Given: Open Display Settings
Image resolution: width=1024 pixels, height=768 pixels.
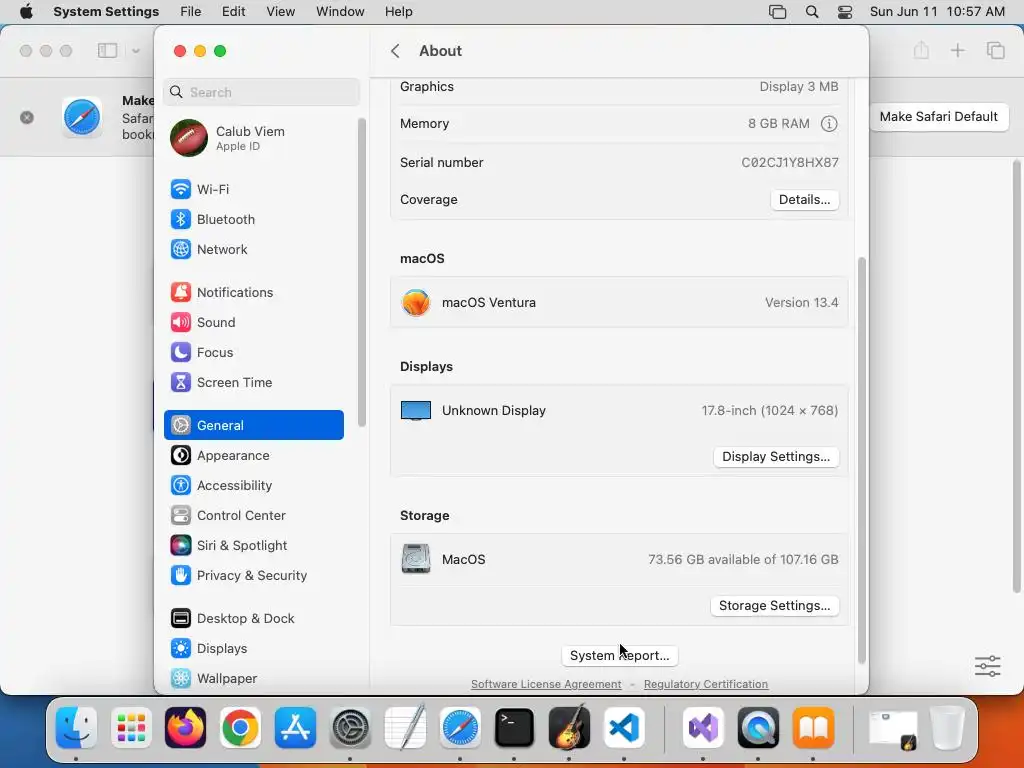Looking at the screenshot, I should (x=776, y=456).
